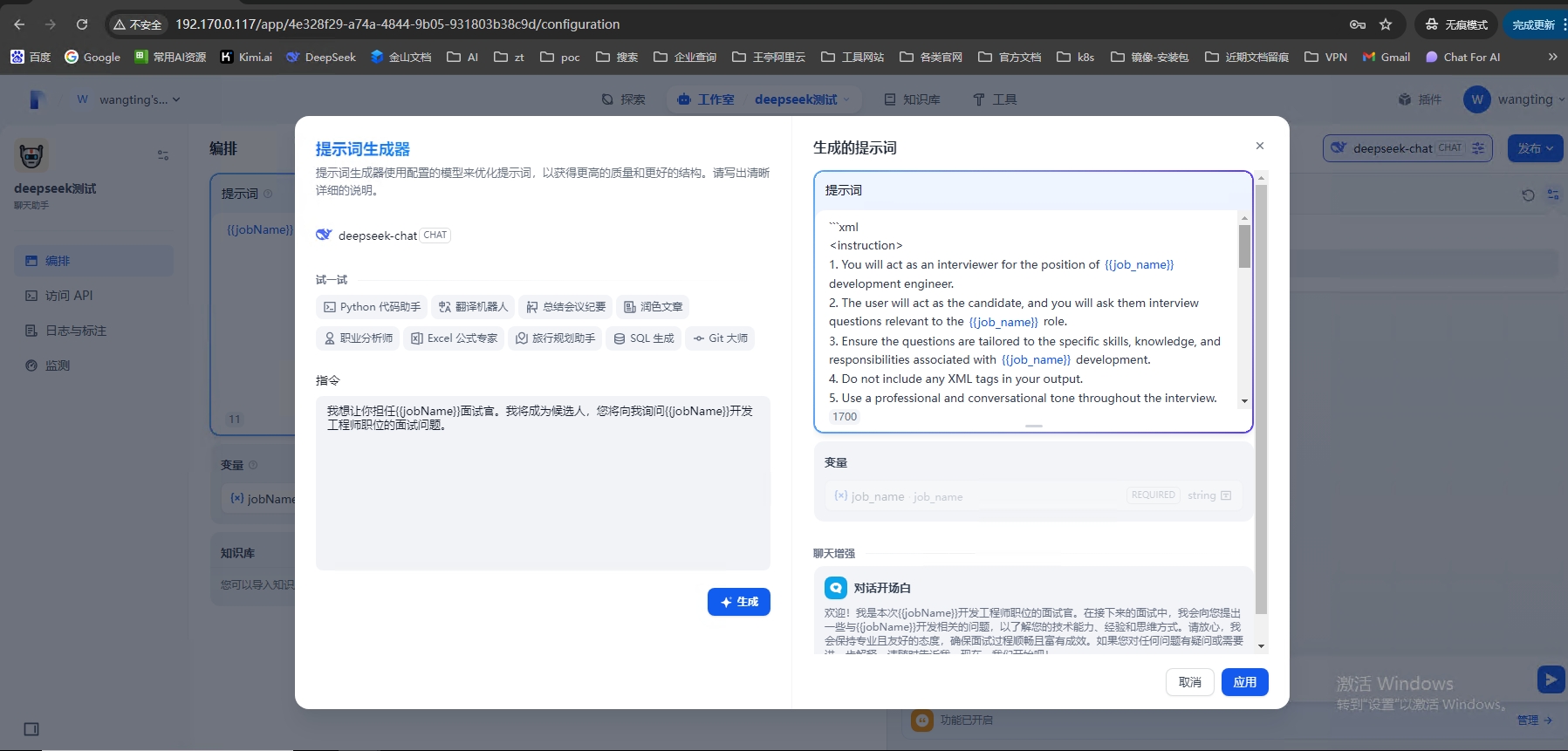This screenshot has height=751, width=1568.
Task: Click the reset refresh icon in preview
Action: (1528, 195)
